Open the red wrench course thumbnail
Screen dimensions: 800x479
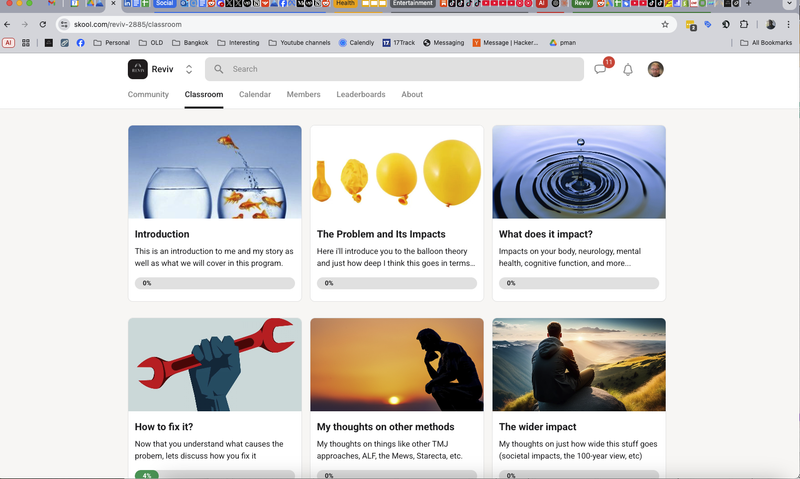(x=214, y=364)
